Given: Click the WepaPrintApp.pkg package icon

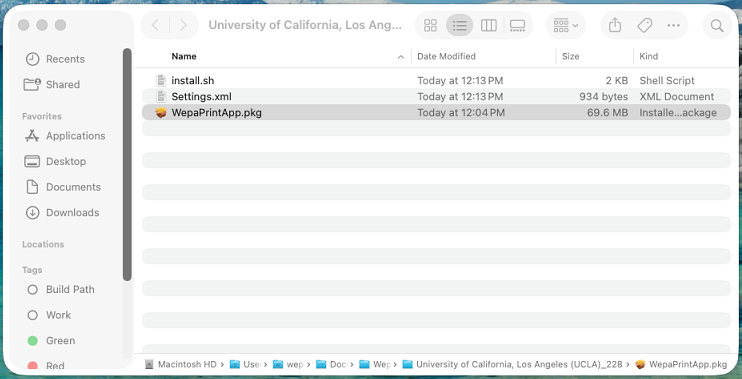Looking at the screenshot, I should (x=161, y=113).
